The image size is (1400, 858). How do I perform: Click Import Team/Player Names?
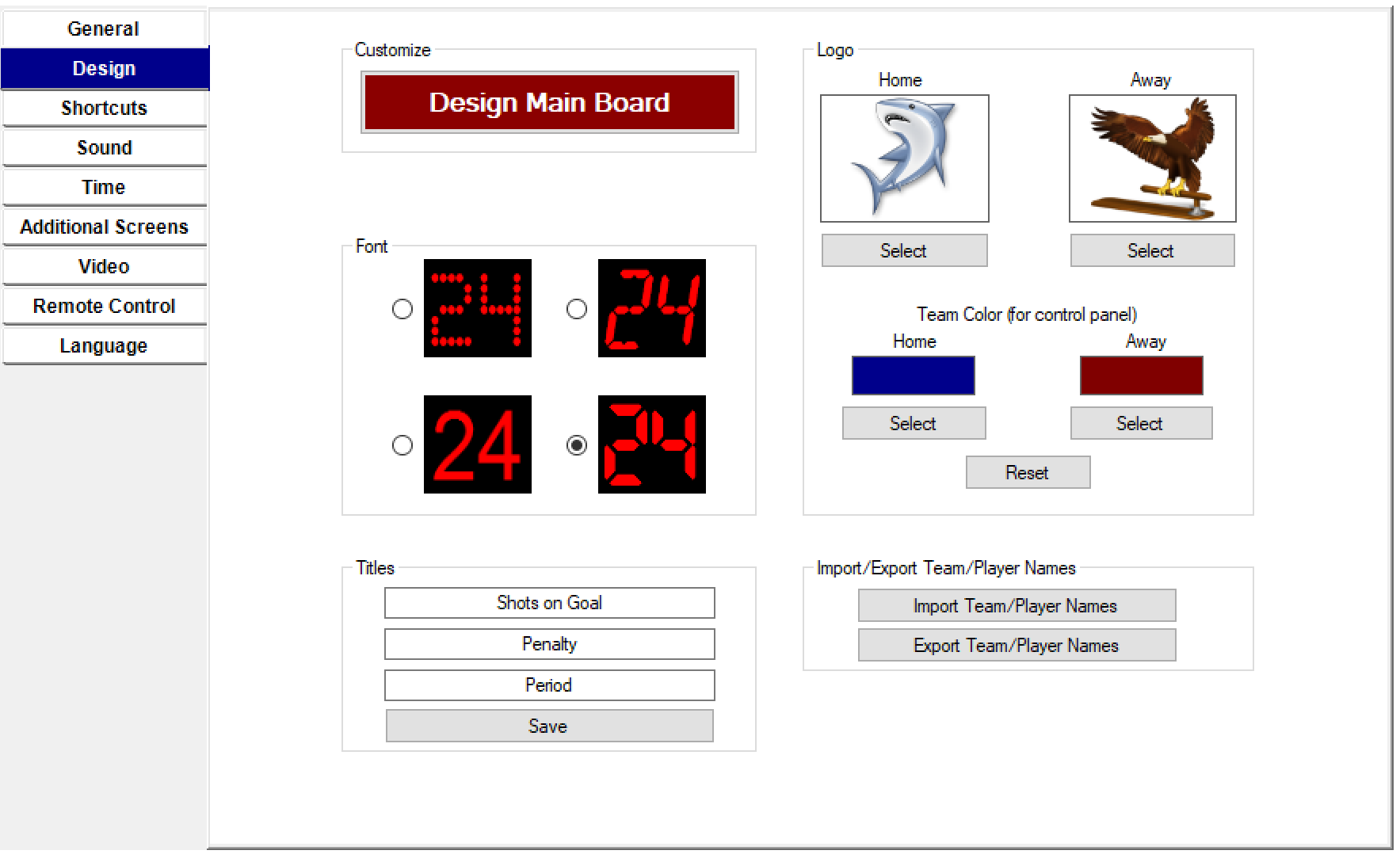[1017, 606]
